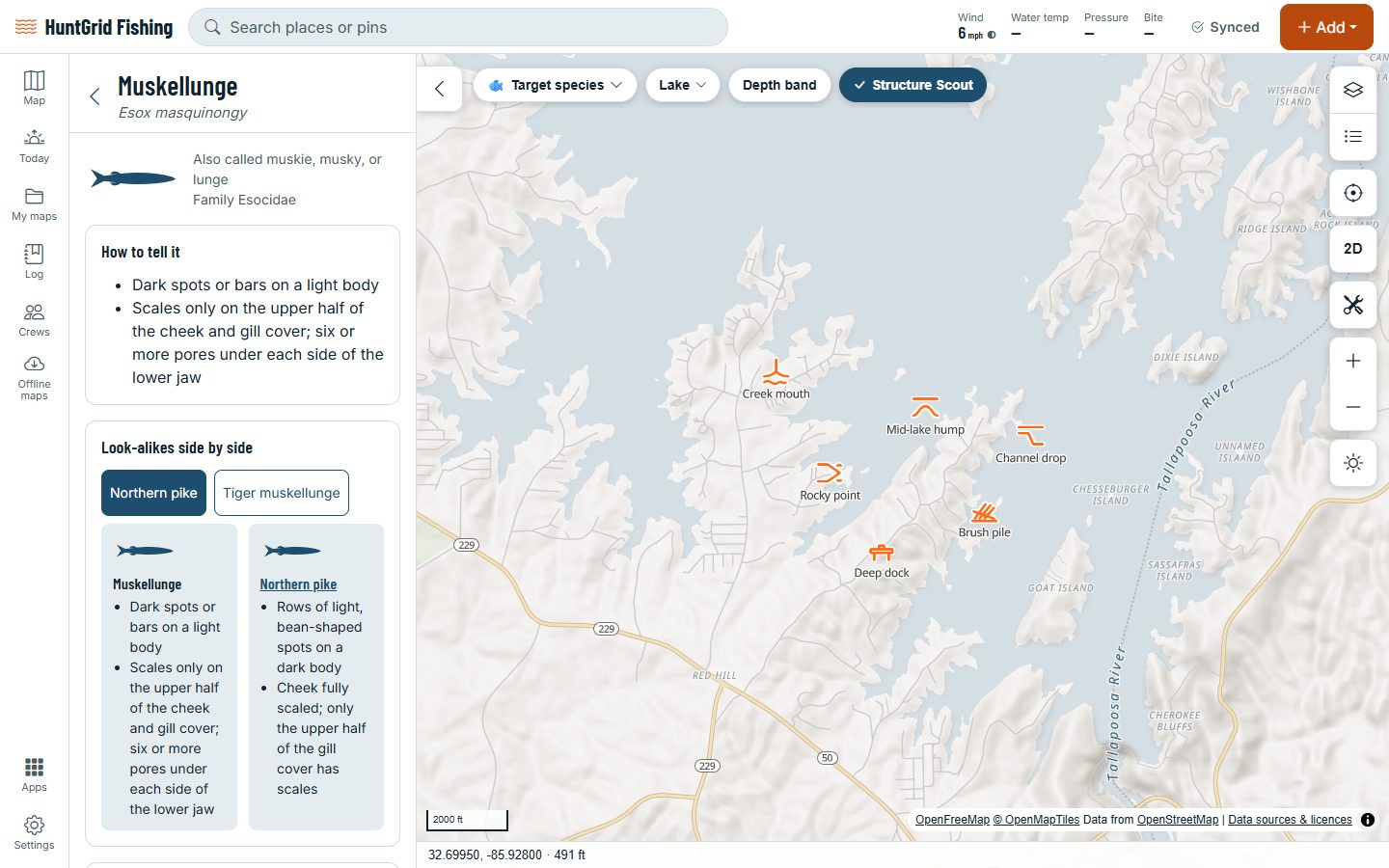Click the Deep dock marker
Screen dimensions: 1389x868
click(x=882, y=552)
